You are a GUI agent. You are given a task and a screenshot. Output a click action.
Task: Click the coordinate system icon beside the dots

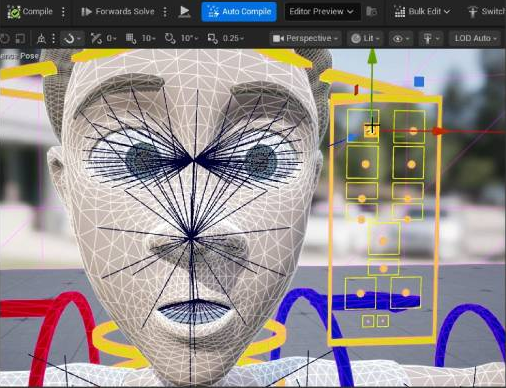tap(41, 38)
